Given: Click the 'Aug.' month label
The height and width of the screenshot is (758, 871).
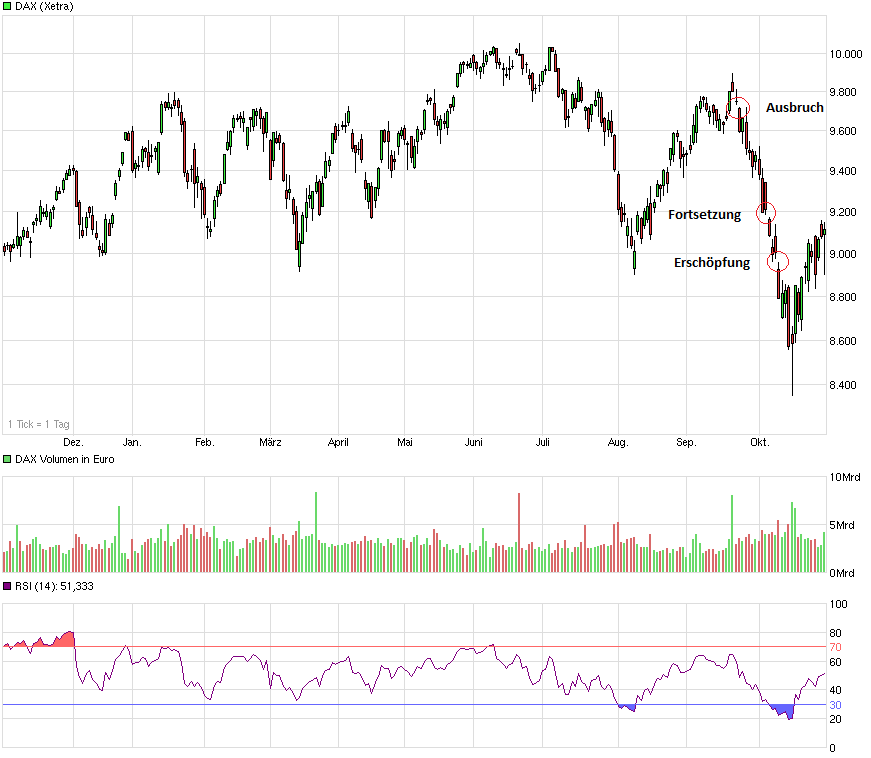Looking at the screenshot, I should pos(618,443).
